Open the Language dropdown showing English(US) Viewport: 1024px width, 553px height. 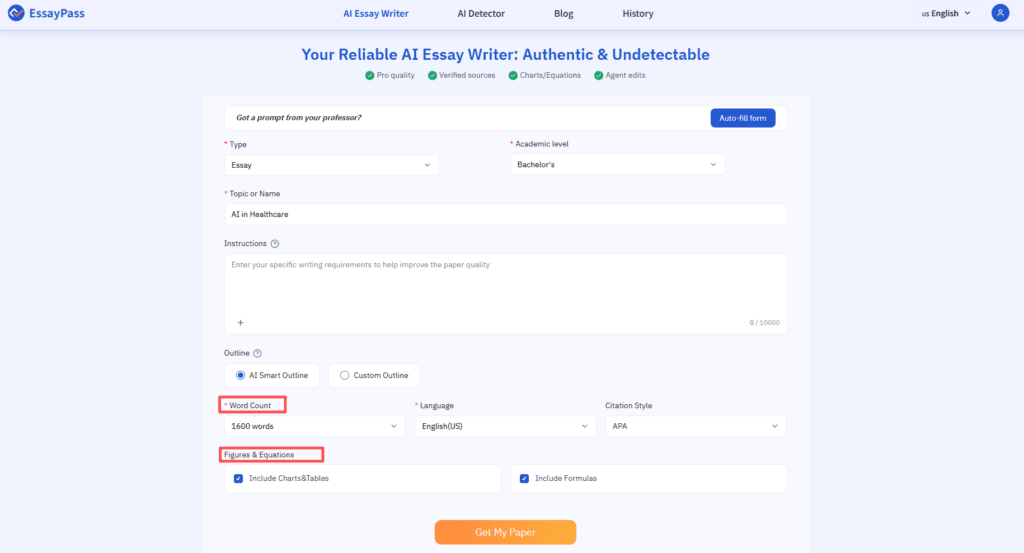pos(505,426)
